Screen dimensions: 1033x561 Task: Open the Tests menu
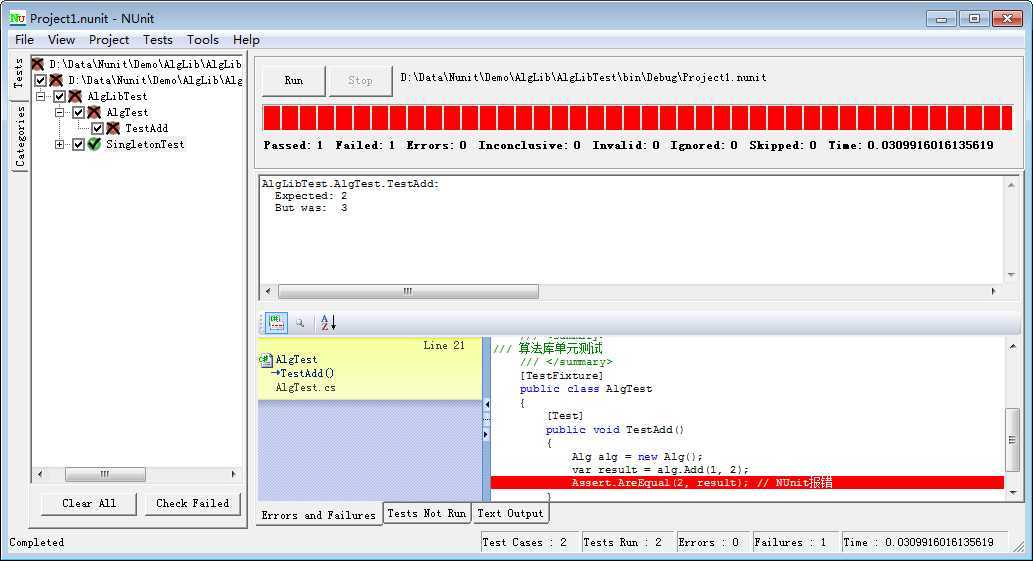coord(158,40)
